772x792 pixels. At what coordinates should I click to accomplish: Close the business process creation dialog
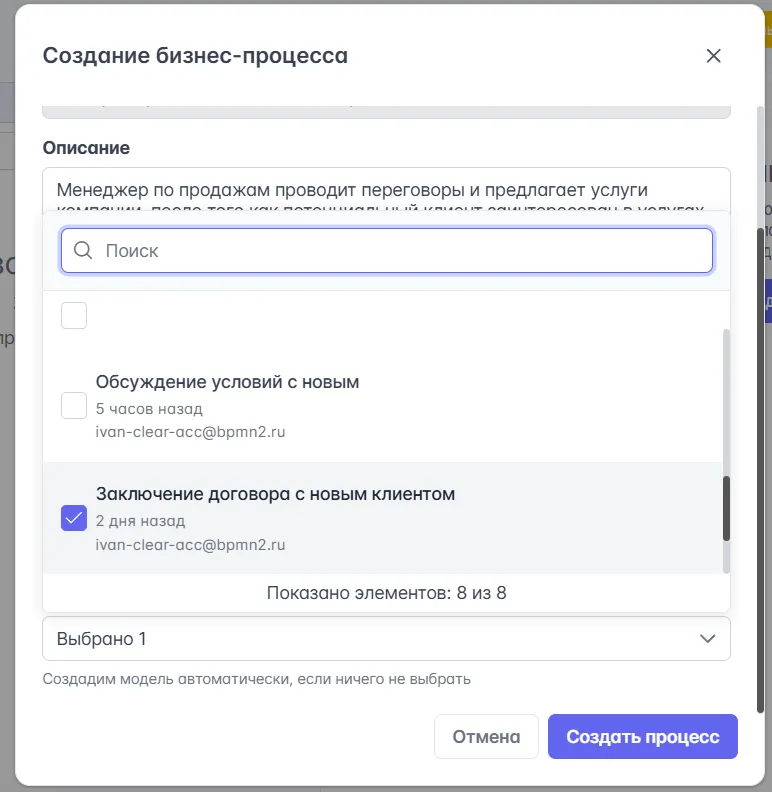[713, 56]
